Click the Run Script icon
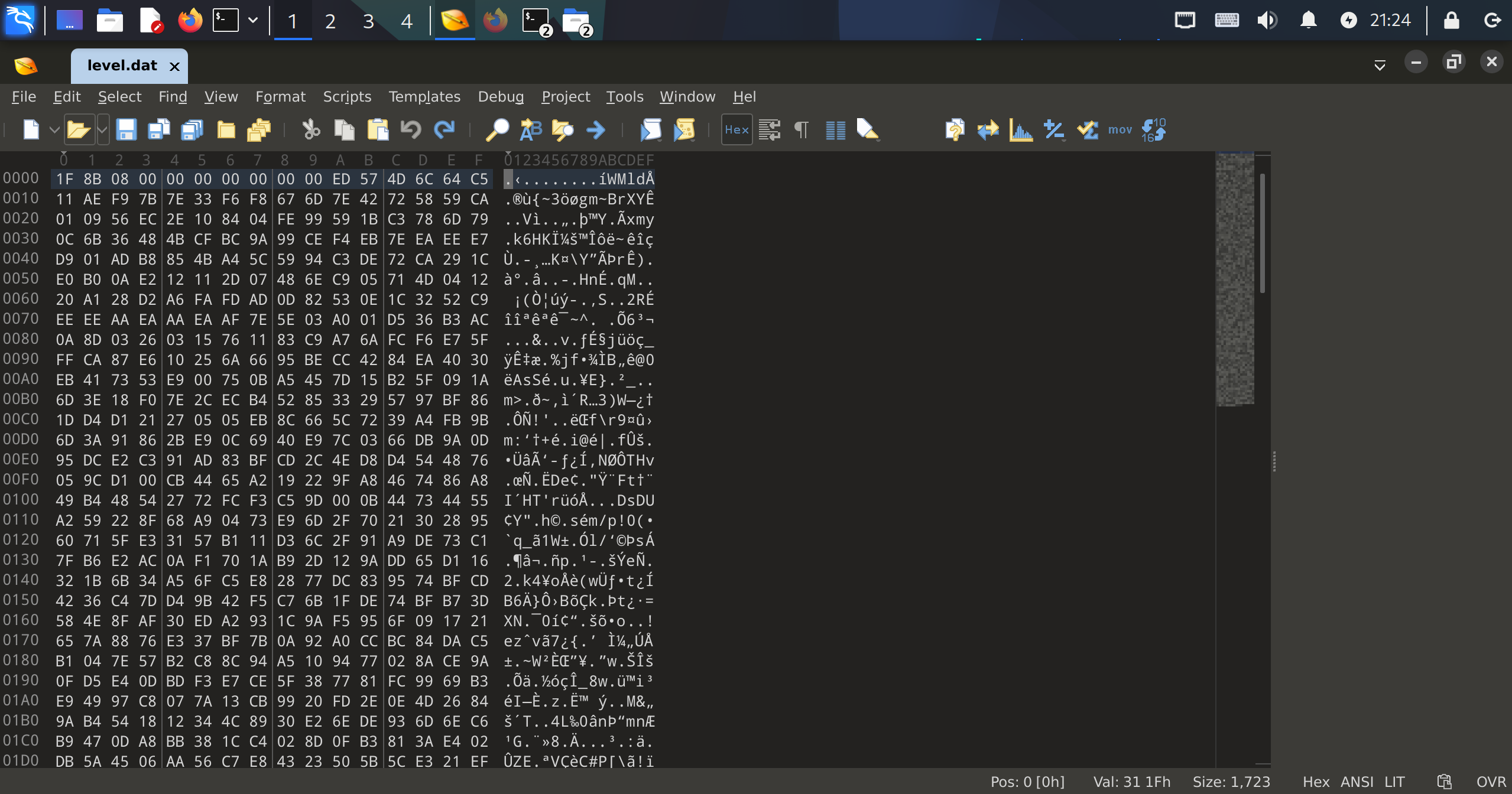1512x794 pixels. click(x=651, y=130)
